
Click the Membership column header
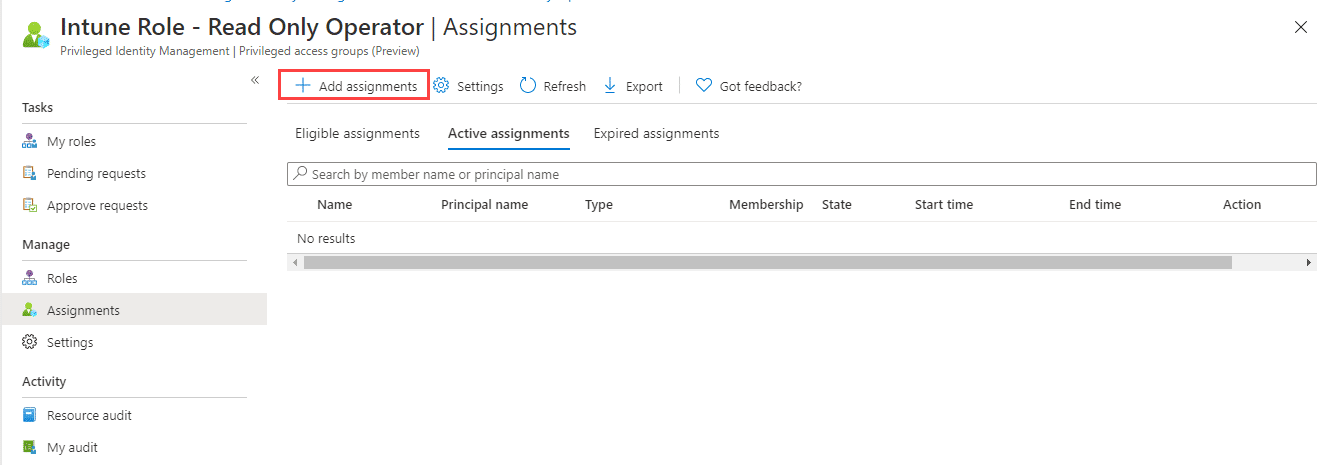[766, 204]
